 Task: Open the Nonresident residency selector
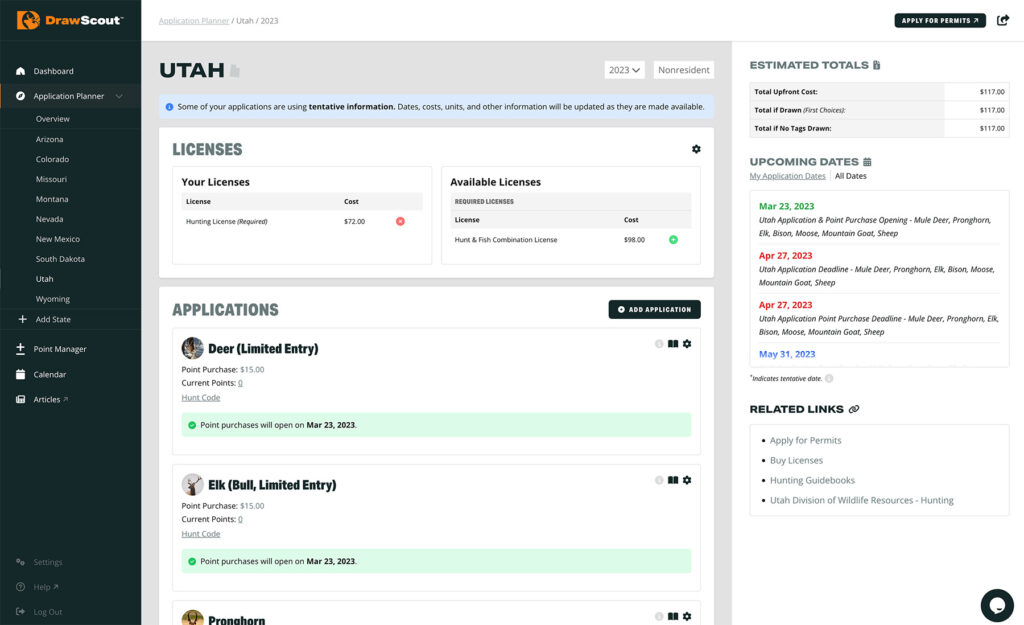(x=684, y=70)
